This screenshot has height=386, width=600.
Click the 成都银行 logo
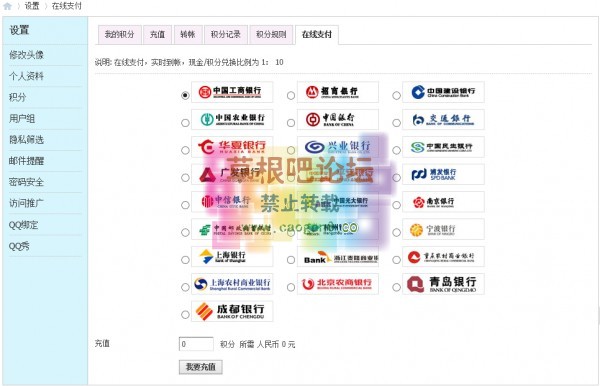click(232, 311)
